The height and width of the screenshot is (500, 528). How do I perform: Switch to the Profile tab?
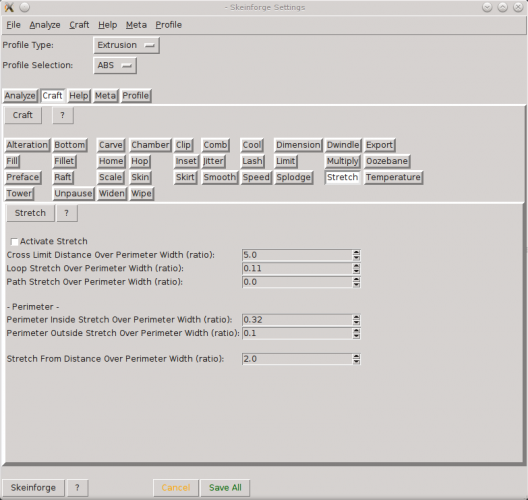[x=136, y=96]
